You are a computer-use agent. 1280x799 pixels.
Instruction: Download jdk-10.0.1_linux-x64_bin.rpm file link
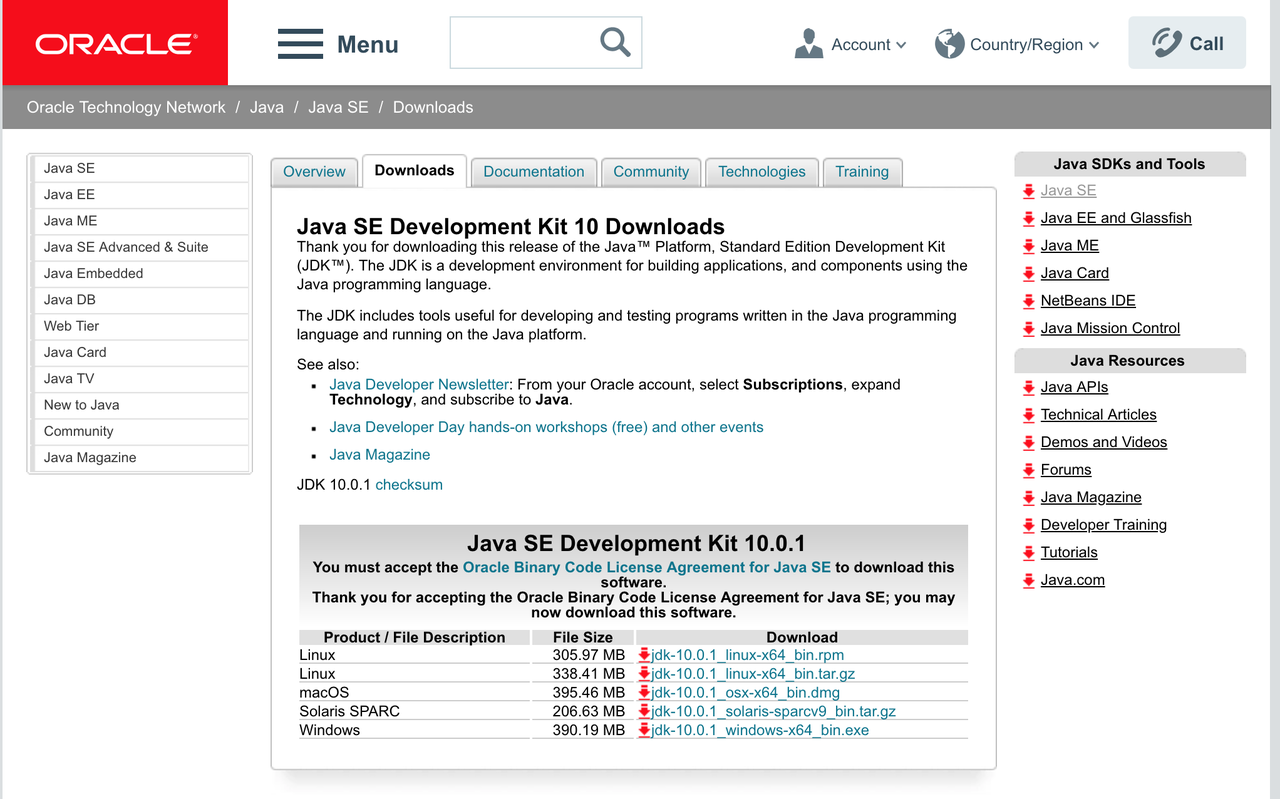[x=748, y=655]
